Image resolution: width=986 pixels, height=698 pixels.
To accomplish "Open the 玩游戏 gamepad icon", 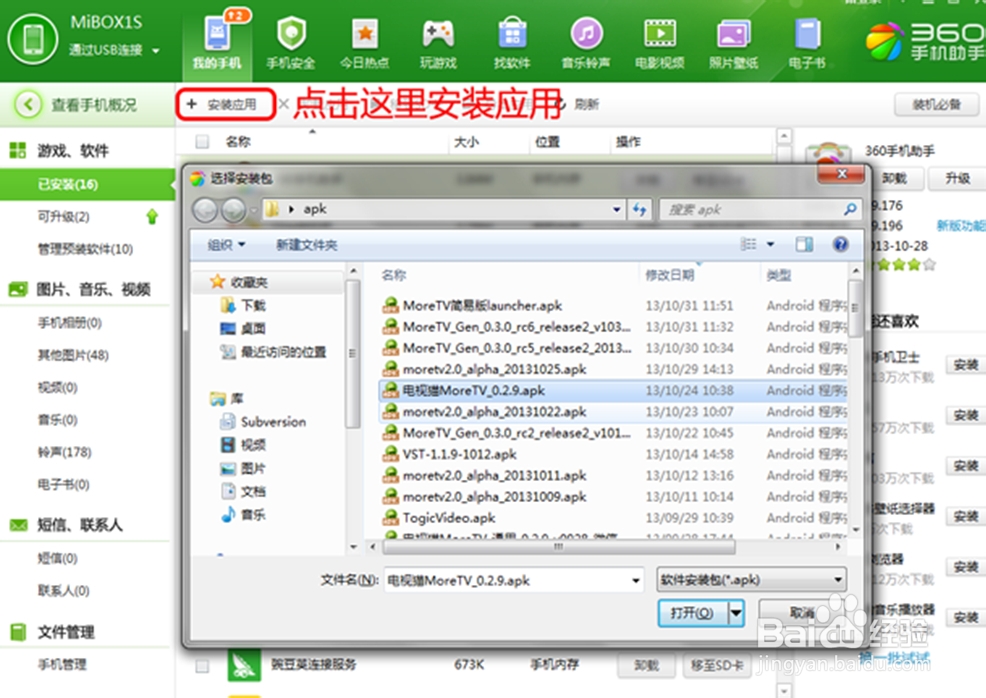I will pyautogui.click(x=438, y=33).
